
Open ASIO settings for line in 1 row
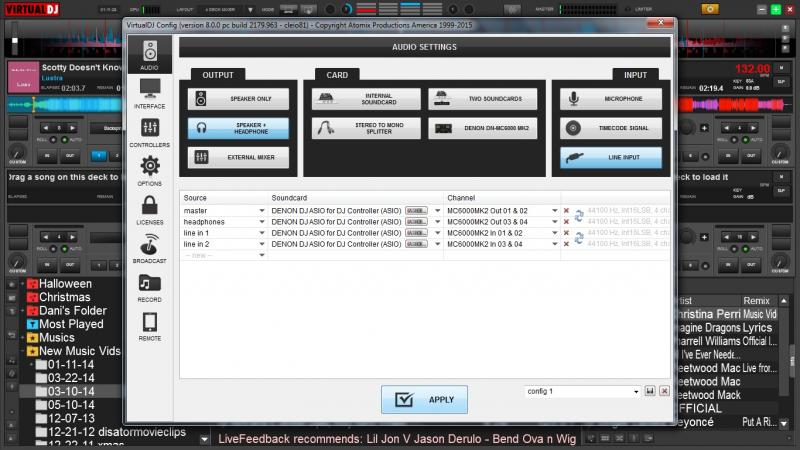click(x=416, y=233)
